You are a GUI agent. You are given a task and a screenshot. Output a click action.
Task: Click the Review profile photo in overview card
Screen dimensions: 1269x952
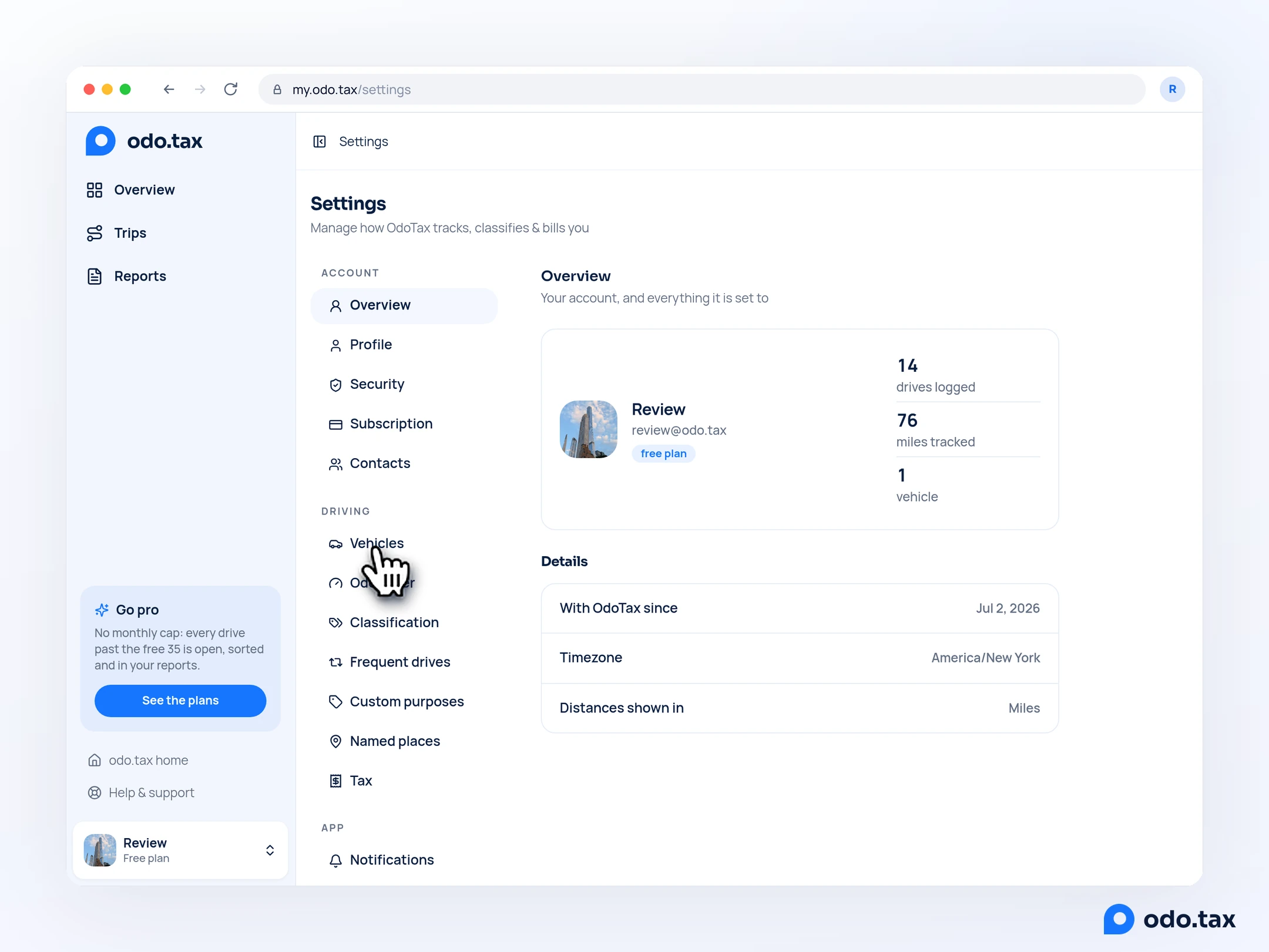pyautogui.click(x=588, y=429)
